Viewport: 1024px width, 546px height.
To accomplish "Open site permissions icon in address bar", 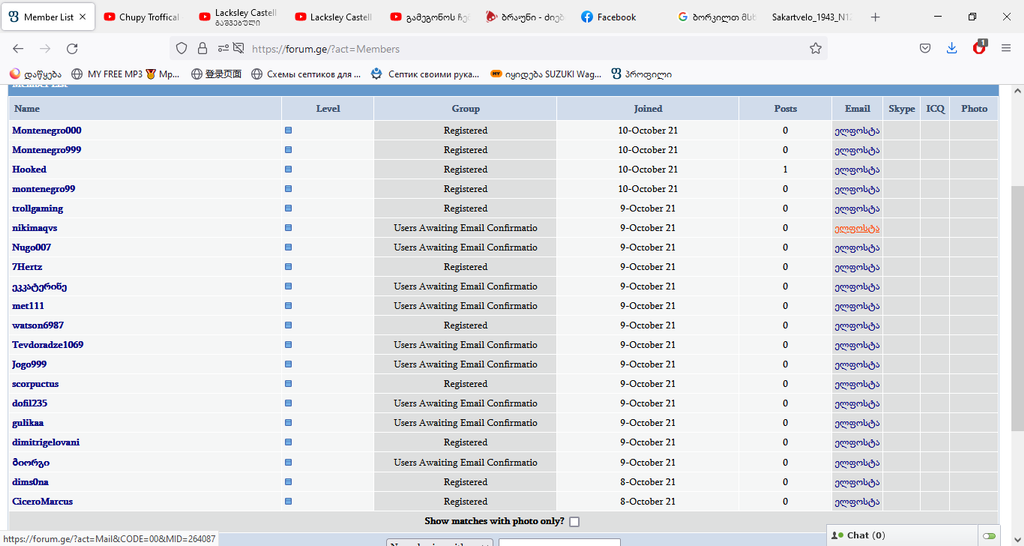I will 223,48.
